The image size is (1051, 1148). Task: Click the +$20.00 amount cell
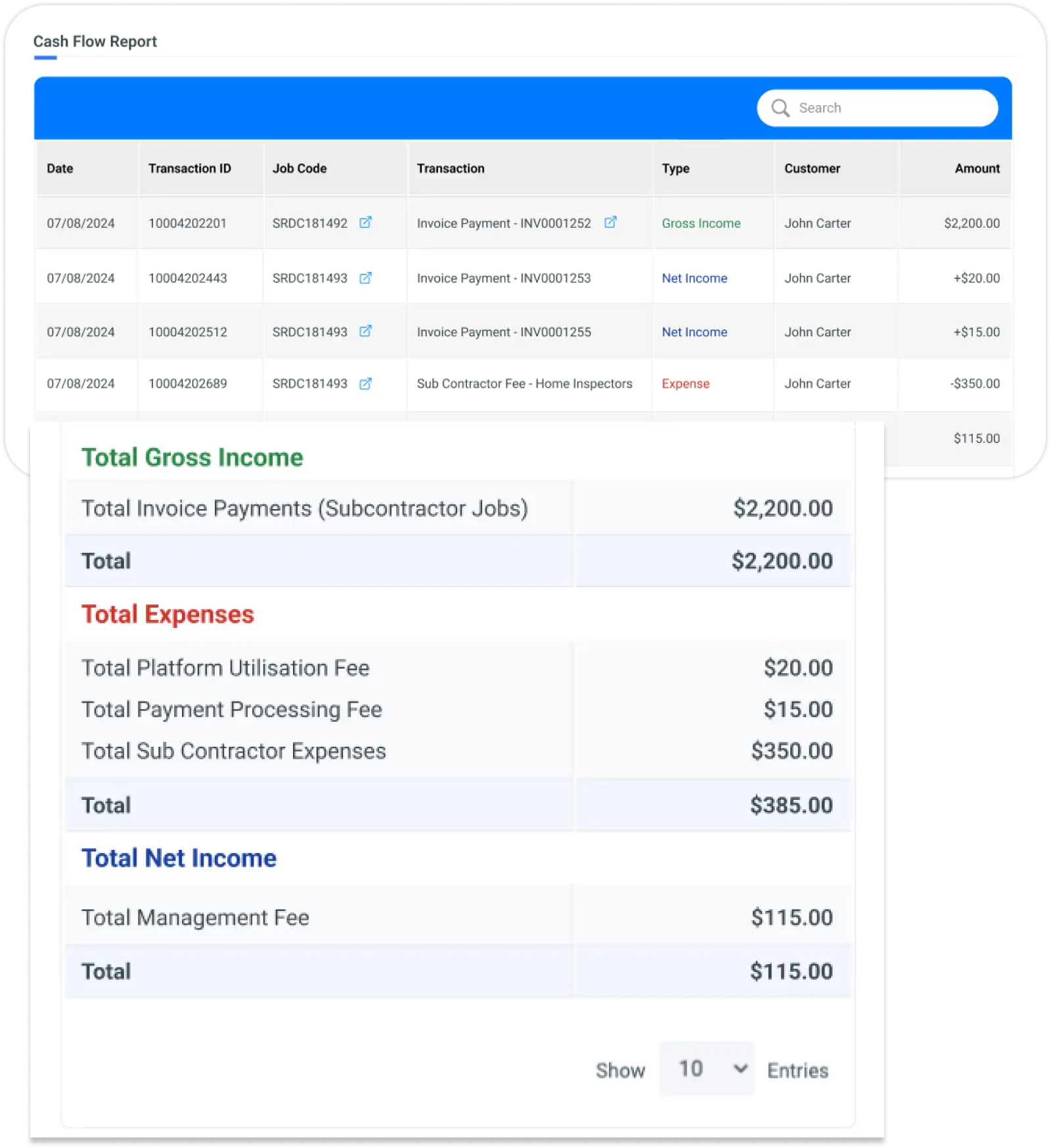[x=977, y=278]
